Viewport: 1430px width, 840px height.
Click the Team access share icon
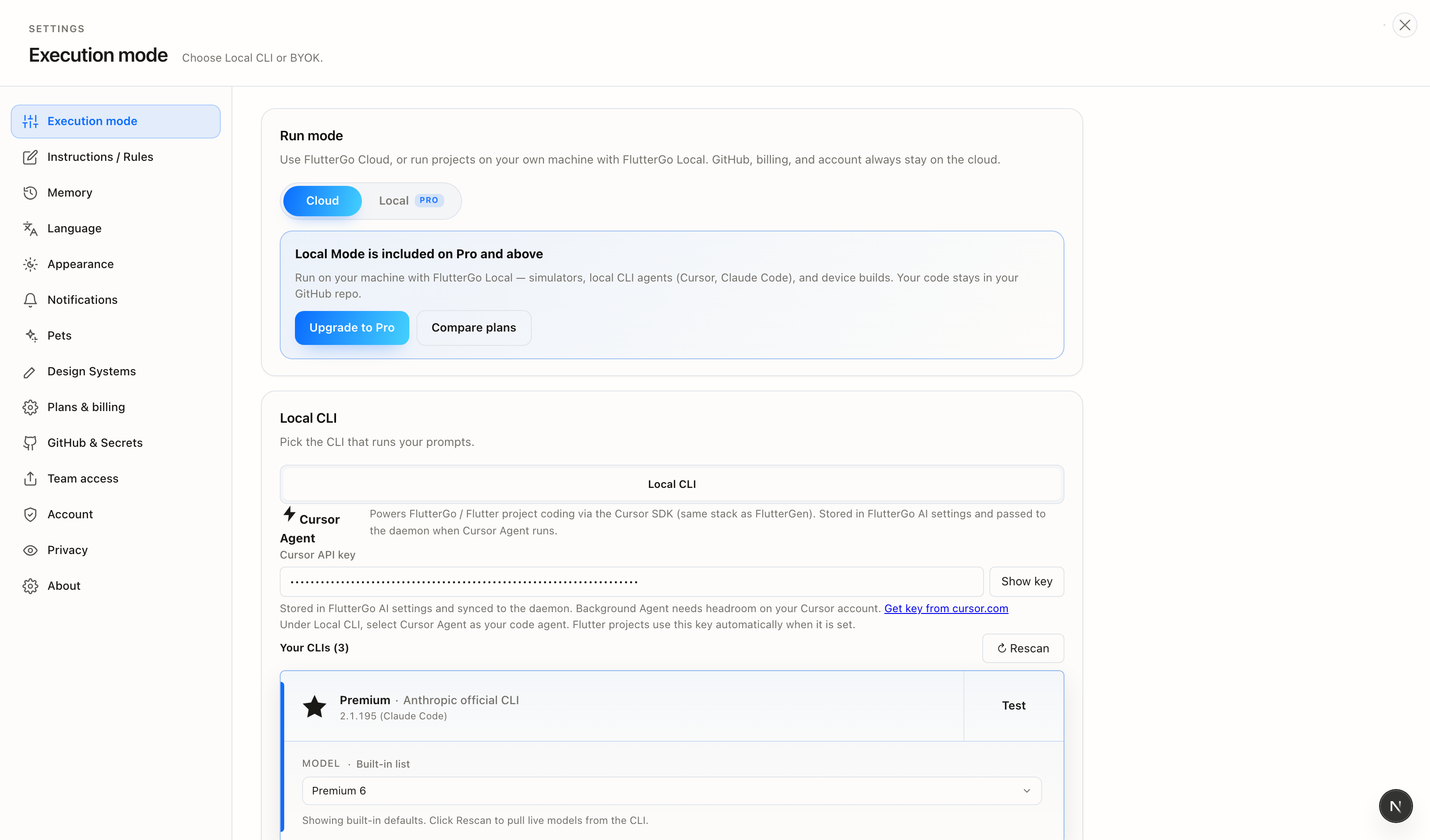point(30,479)
